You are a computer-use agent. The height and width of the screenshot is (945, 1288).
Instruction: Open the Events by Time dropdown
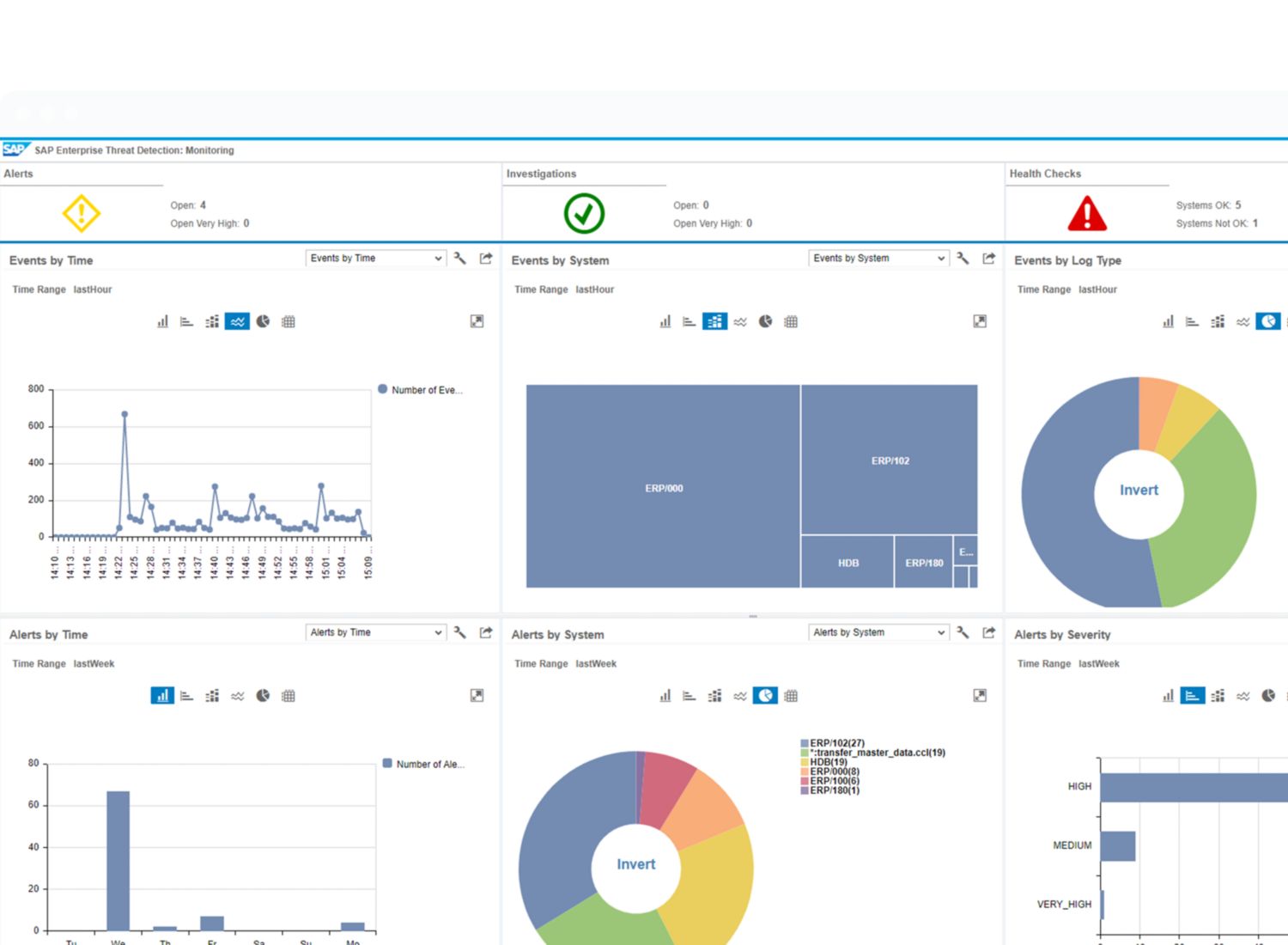375,259
